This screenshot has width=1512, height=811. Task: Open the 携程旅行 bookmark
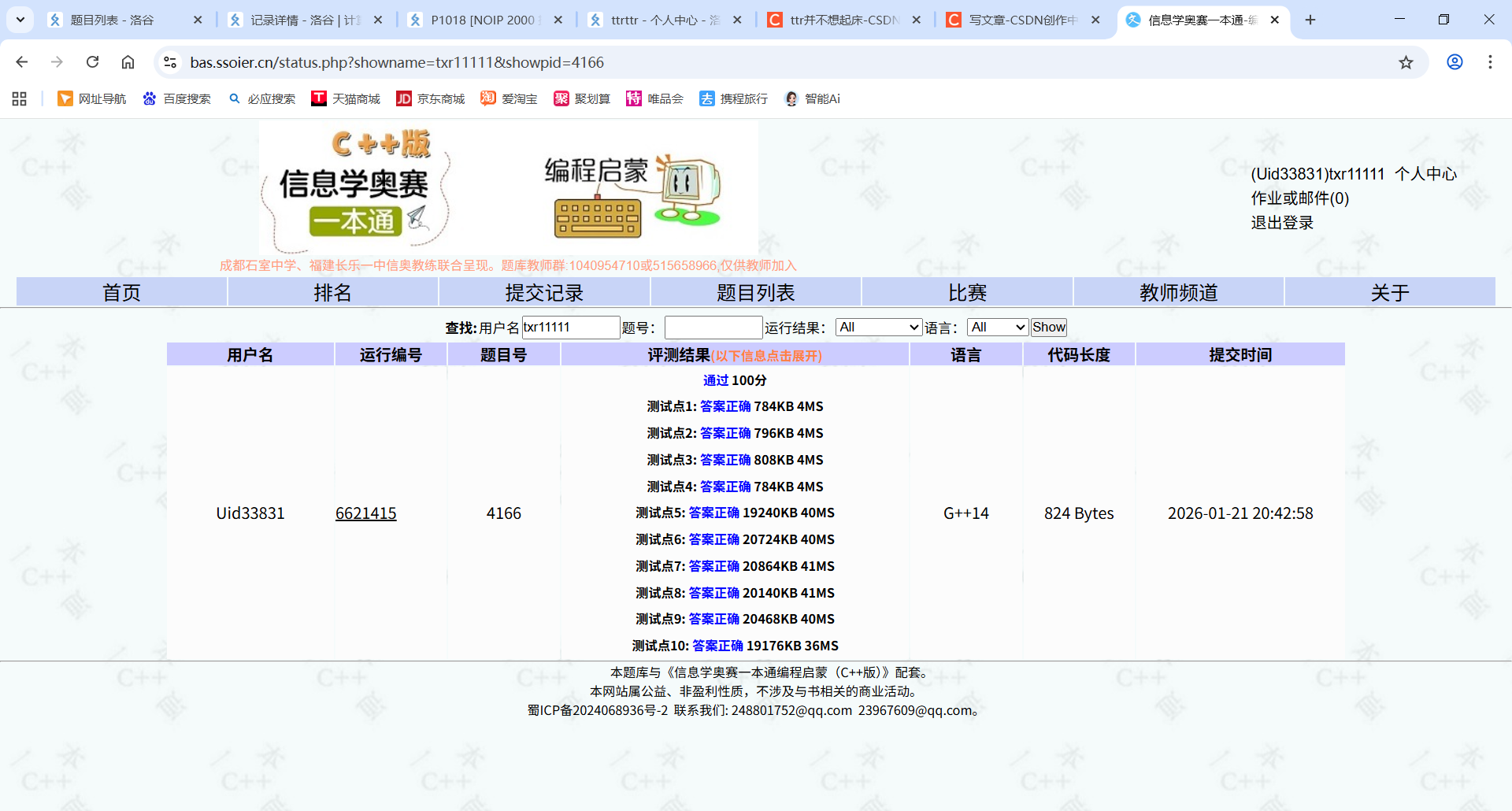point(732,98)
